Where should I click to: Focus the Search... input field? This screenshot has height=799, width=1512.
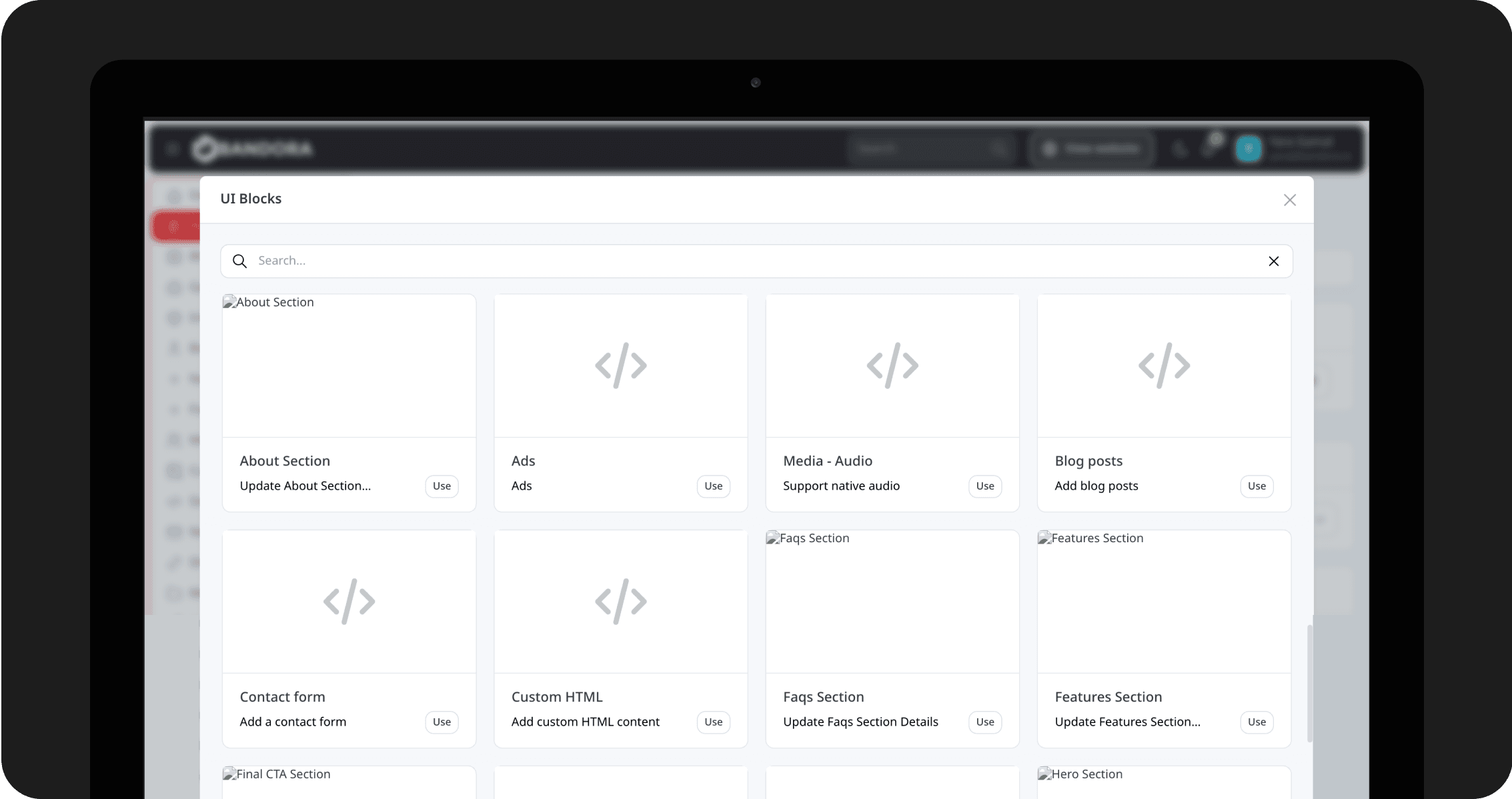[756, 261]
